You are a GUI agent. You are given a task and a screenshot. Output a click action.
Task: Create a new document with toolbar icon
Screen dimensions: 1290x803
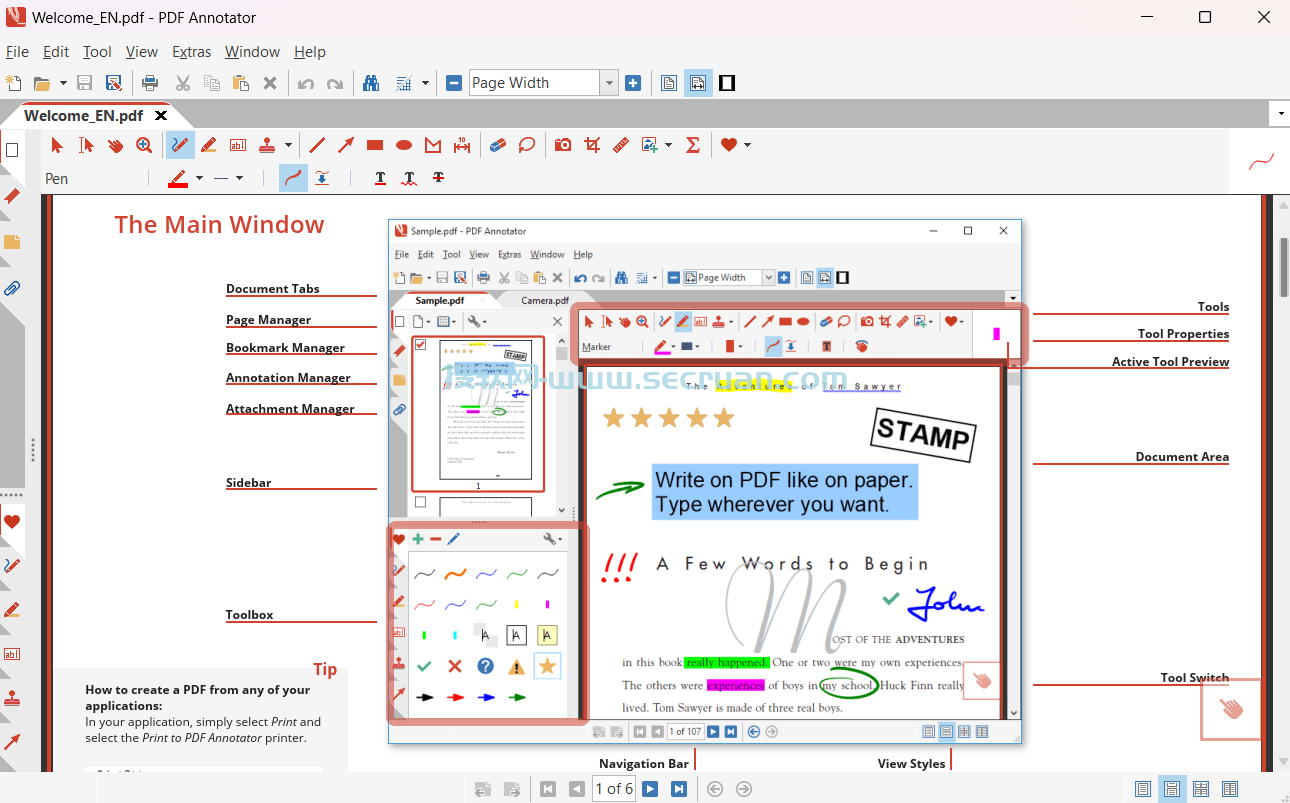pos(14,83)
